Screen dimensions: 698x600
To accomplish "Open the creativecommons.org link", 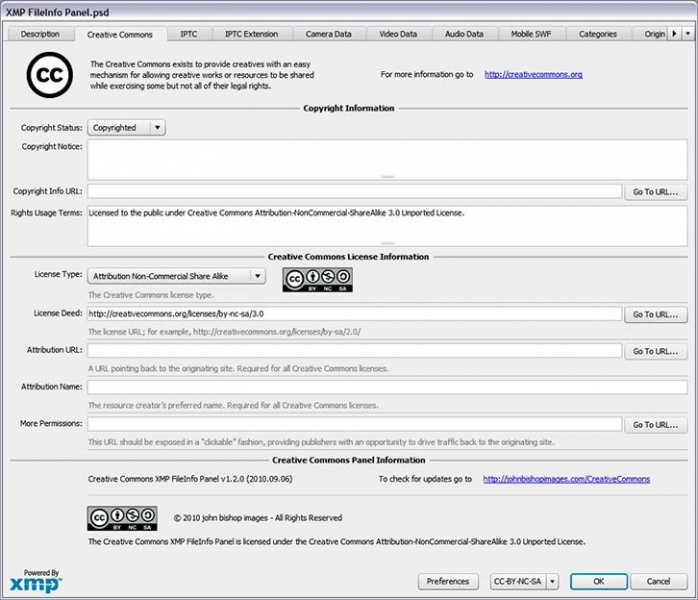I will [x=533, y=74].
